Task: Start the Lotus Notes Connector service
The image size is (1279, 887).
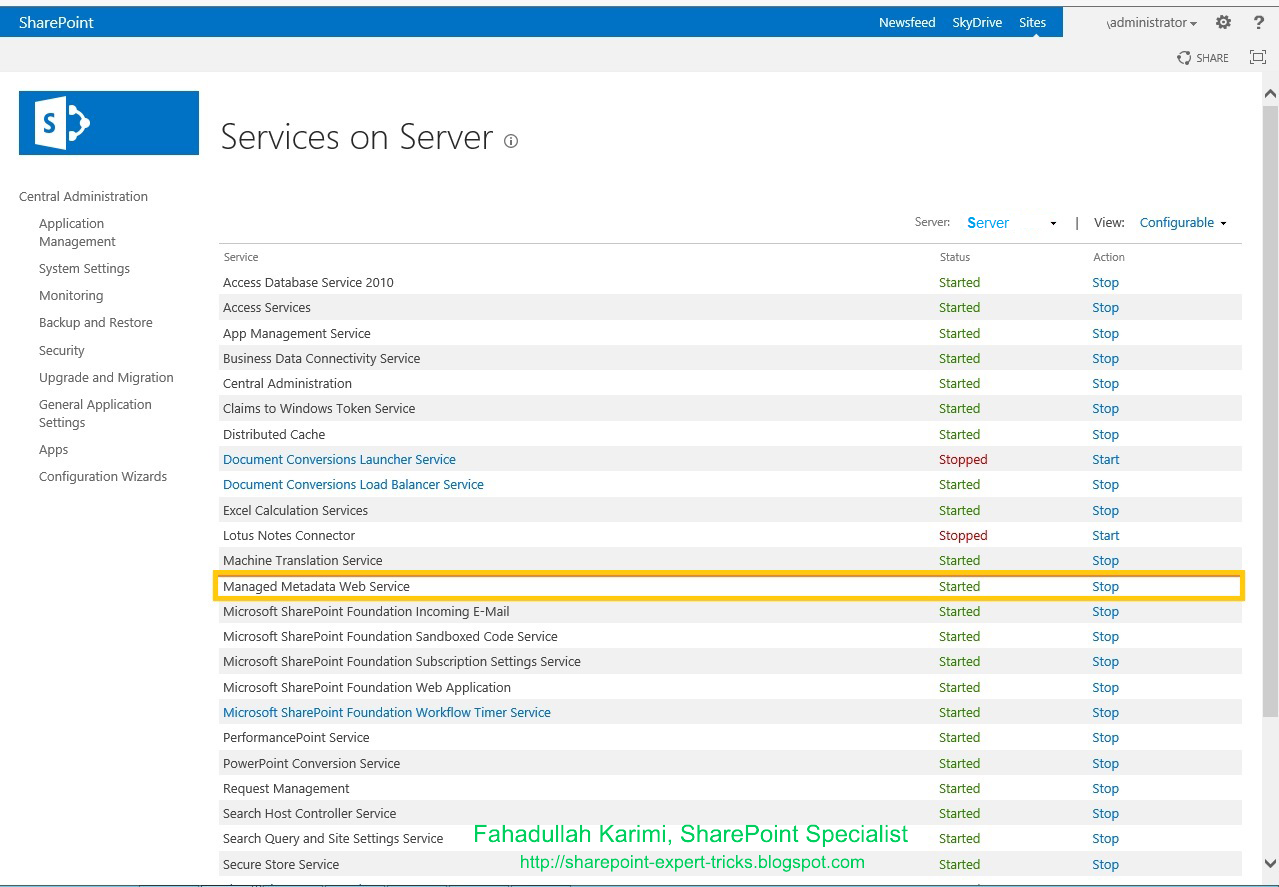Action: tap(1104, 535)
